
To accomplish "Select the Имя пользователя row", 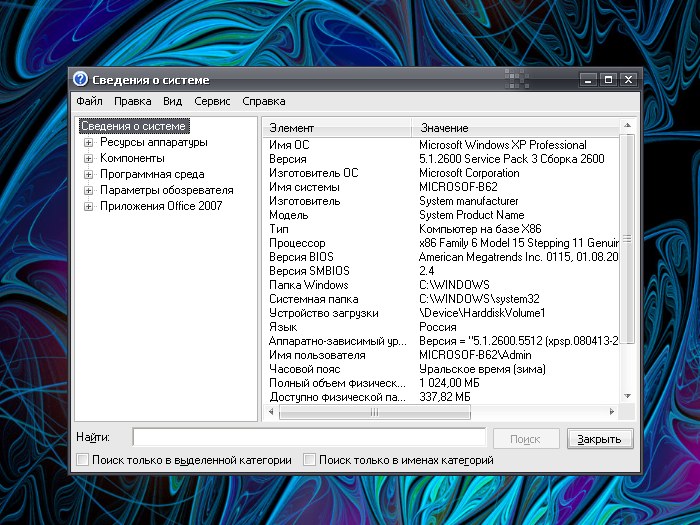I will 442,355.
